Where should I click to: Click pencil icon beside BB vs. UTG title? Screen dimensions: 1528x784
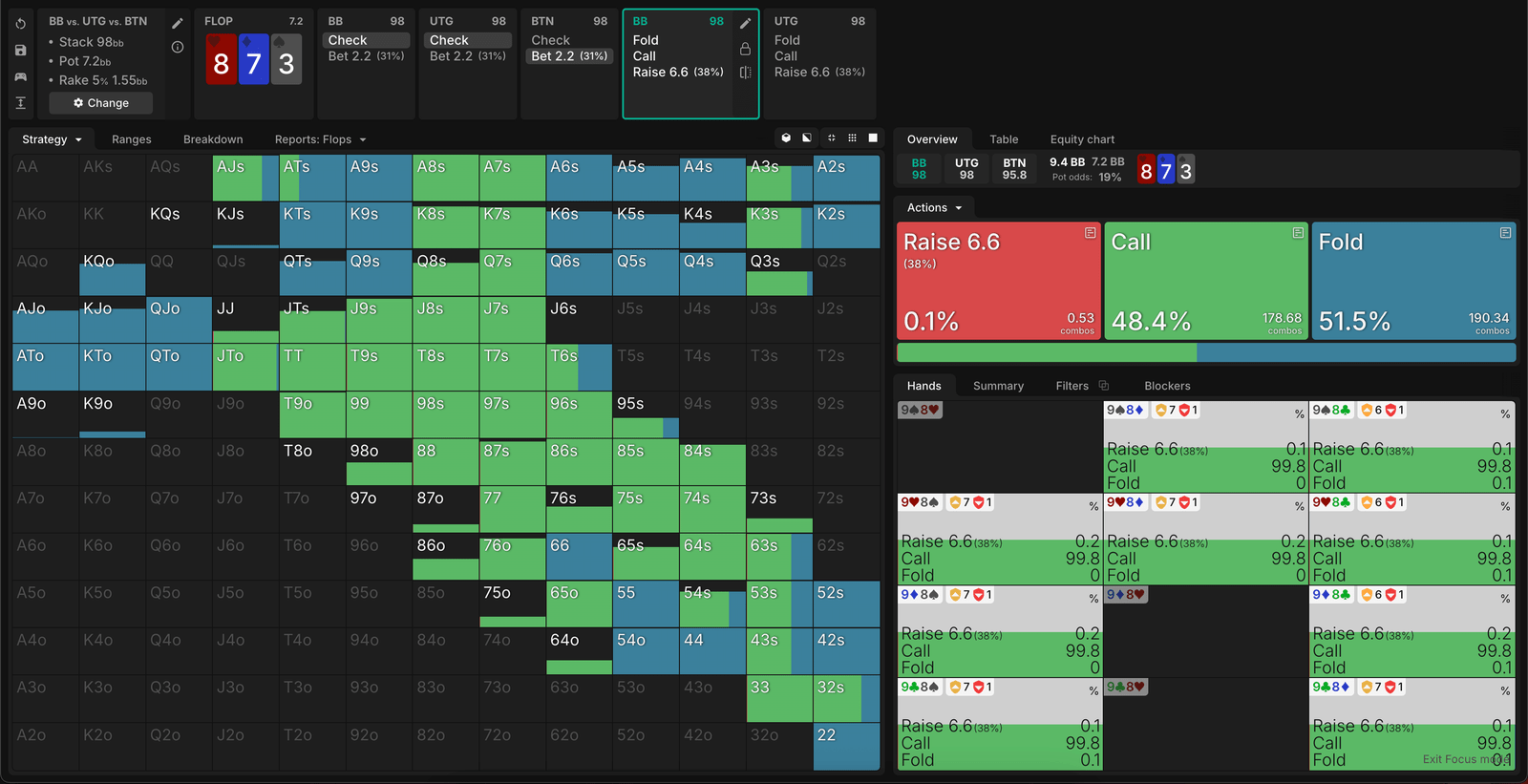click(x=177, y=23)
